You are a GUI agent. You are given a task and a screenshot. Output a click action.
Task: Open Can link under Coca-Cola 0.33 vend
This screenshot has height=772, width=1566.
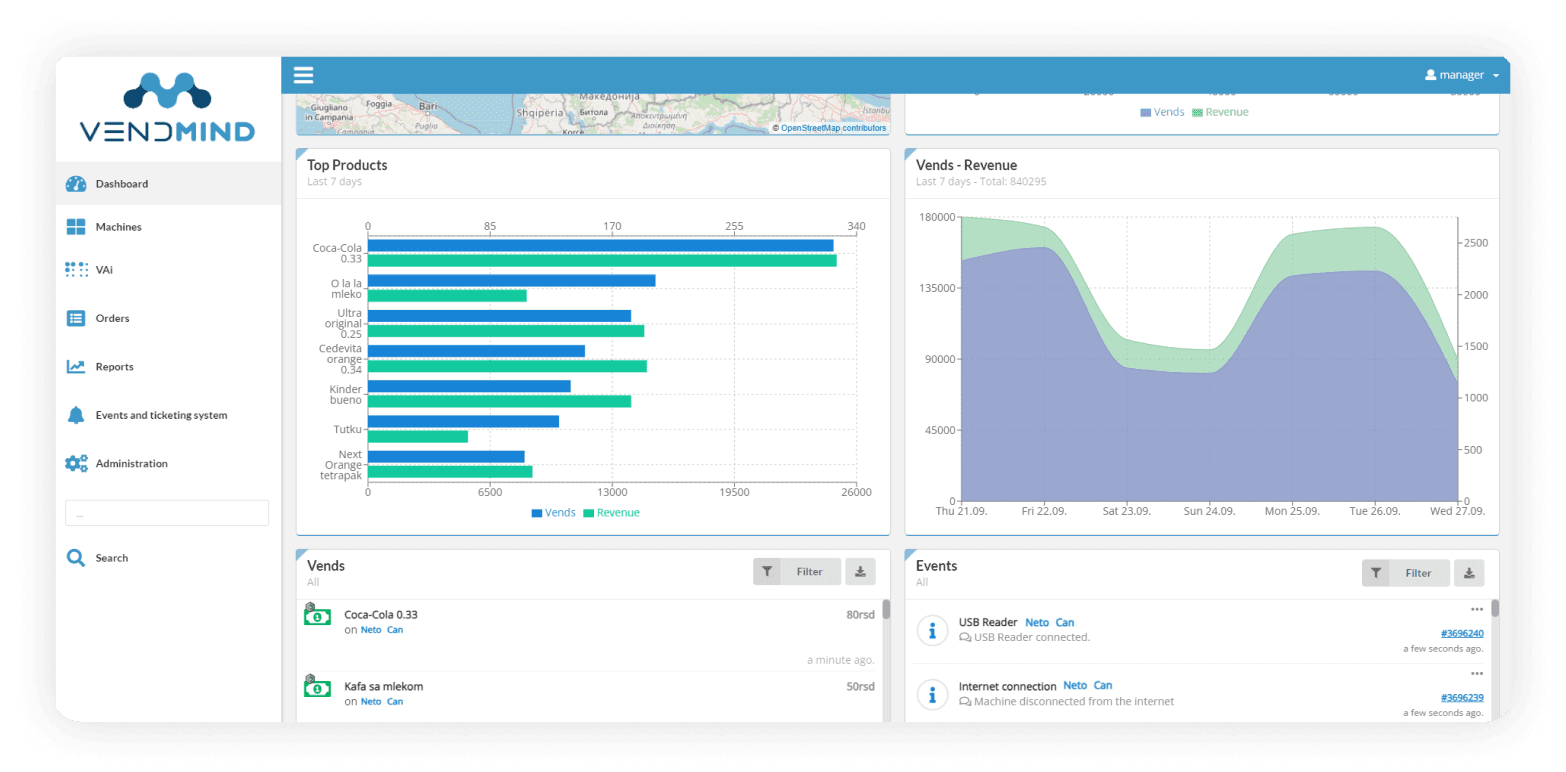coord(395,630)
